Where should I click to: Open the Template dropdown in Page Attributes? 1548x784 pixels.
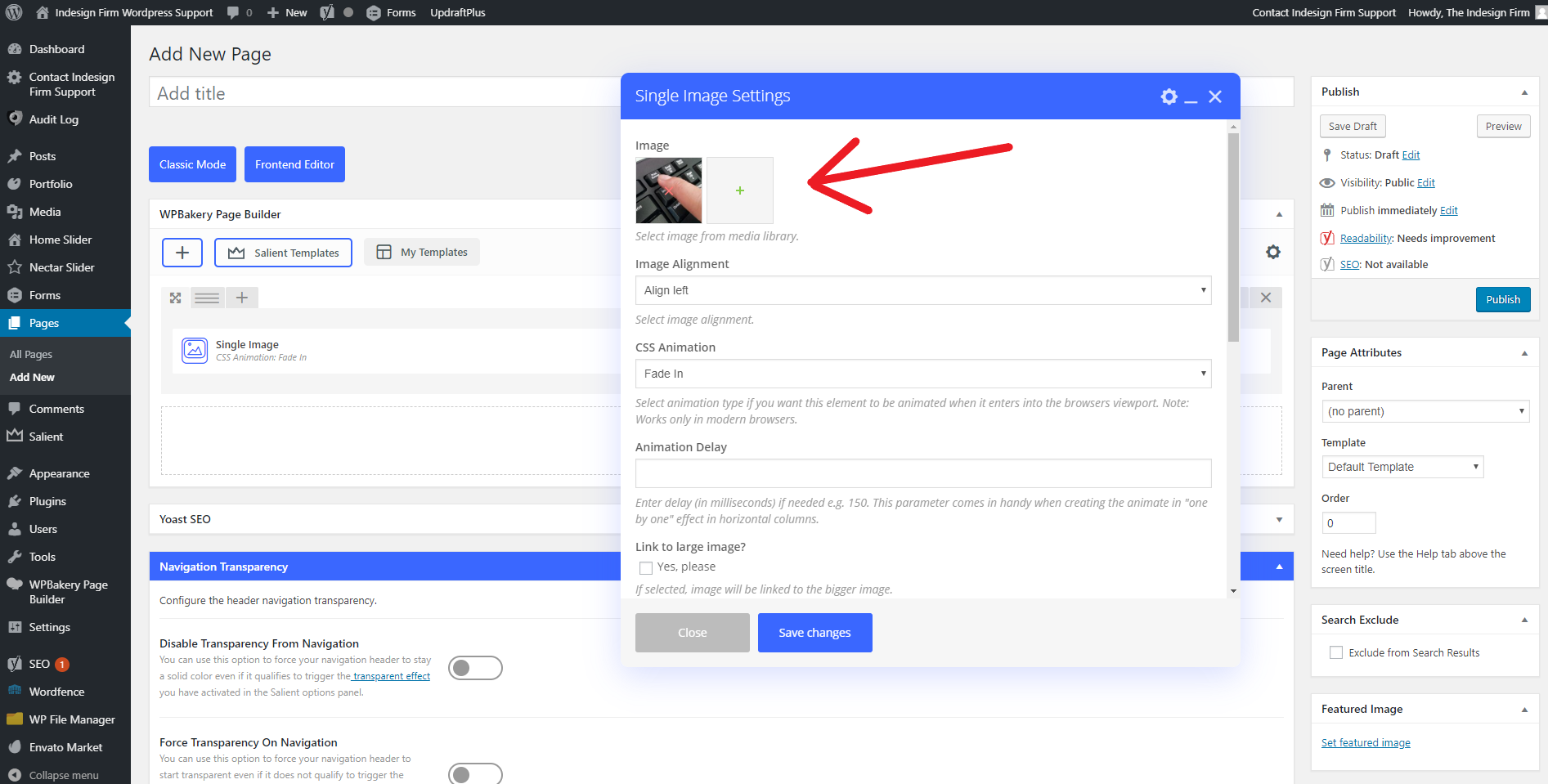(1402, 467)
